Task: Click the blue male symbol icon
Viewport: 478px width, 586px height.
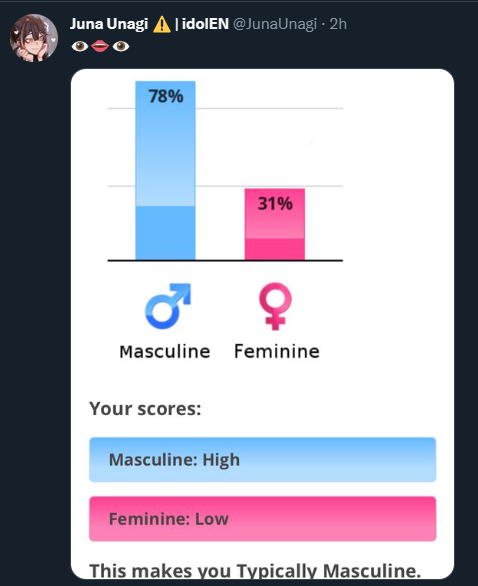Action: pos(168,306)
